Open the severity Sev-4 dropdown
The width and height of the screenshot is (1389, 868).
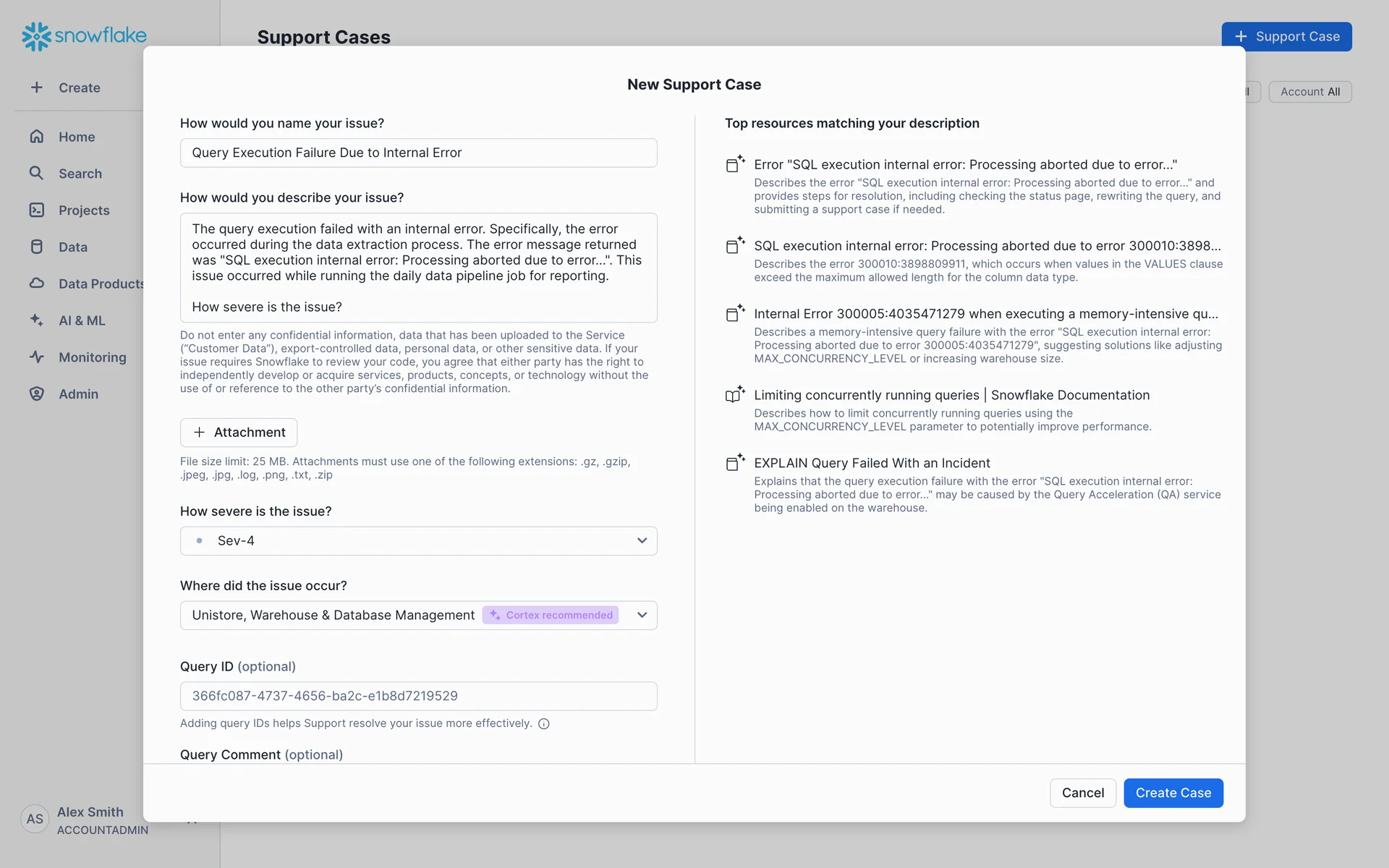click(x=418, y=541)
